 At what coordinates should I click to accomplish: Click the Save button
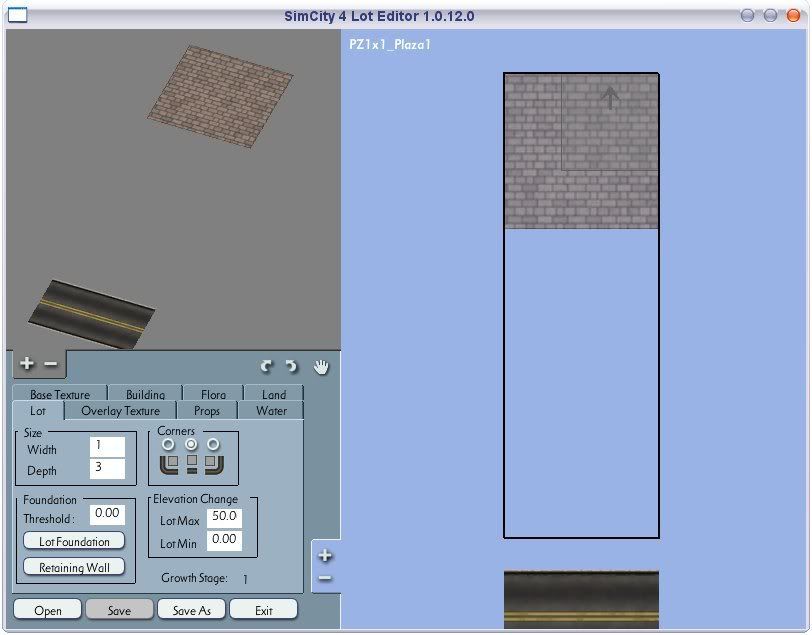pos(119,610)
